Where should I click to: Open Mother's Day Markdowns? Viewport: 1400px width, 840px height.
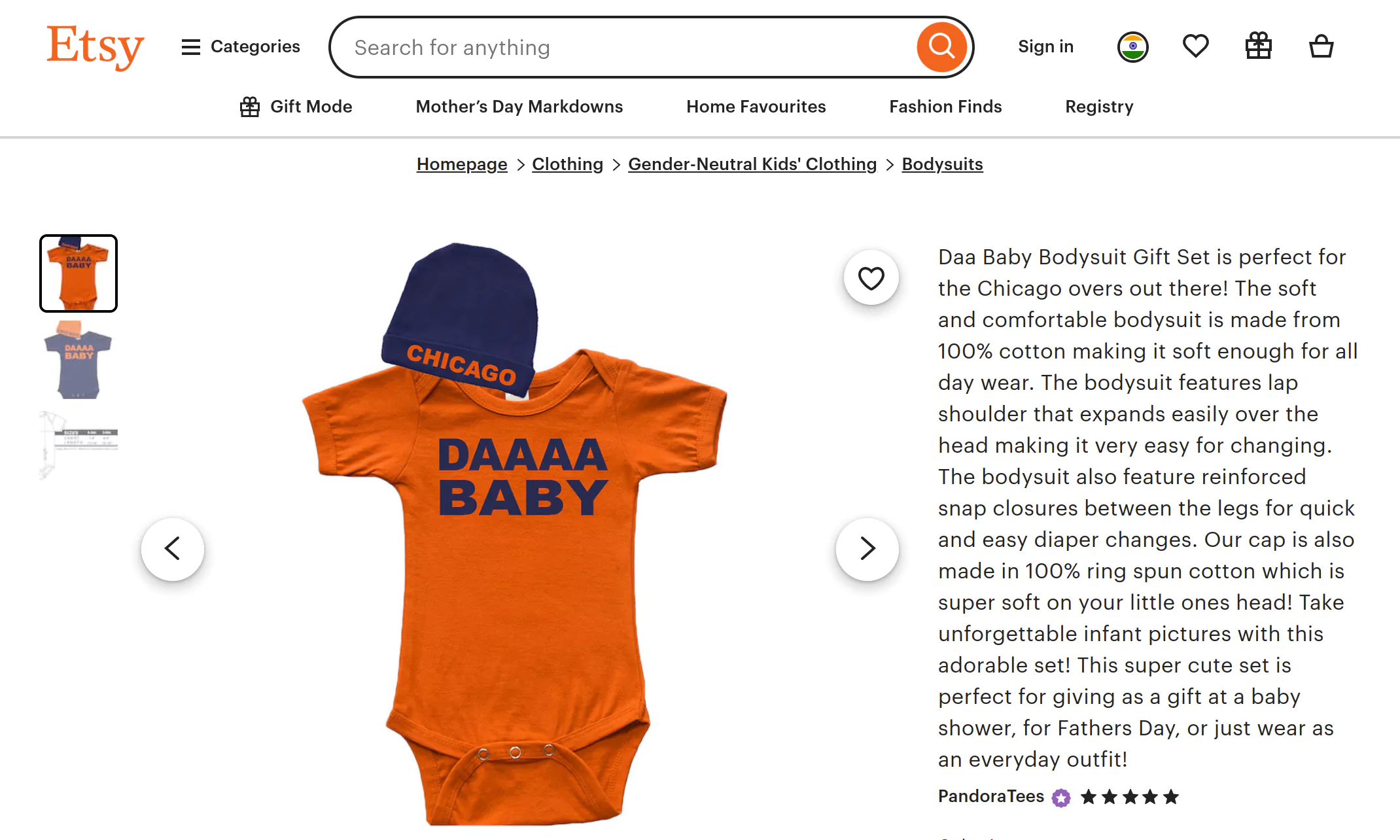pos(519,106)
